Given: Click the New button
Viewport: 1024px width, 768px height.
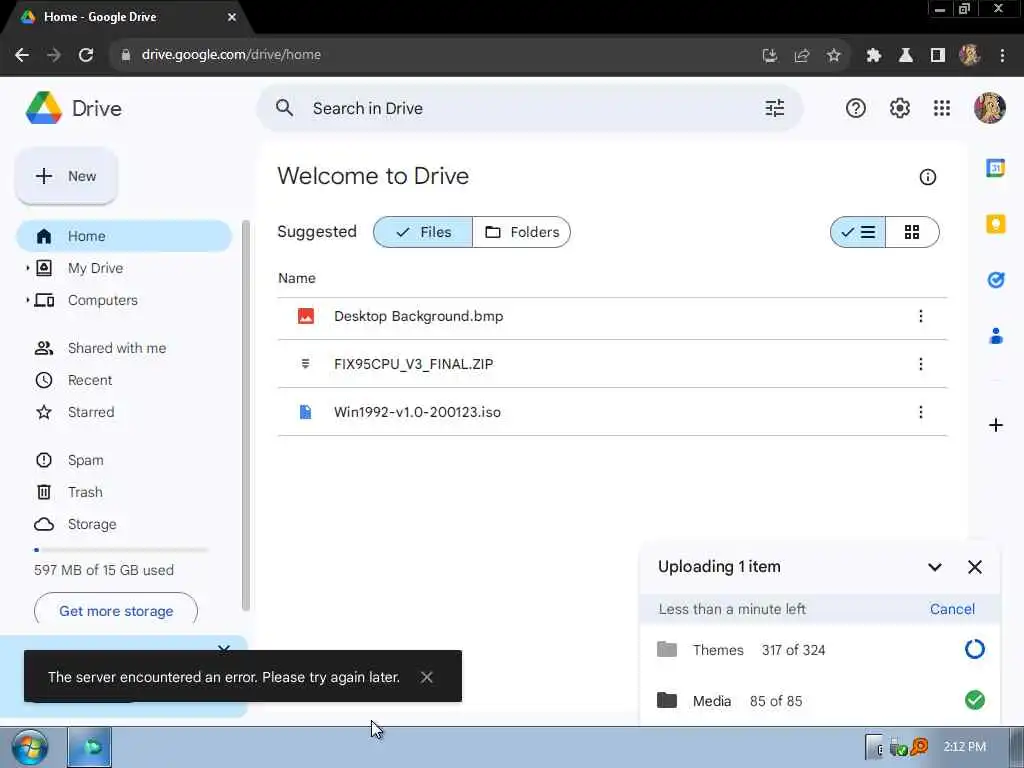Looking at the screenshot, I should [67, 176].
